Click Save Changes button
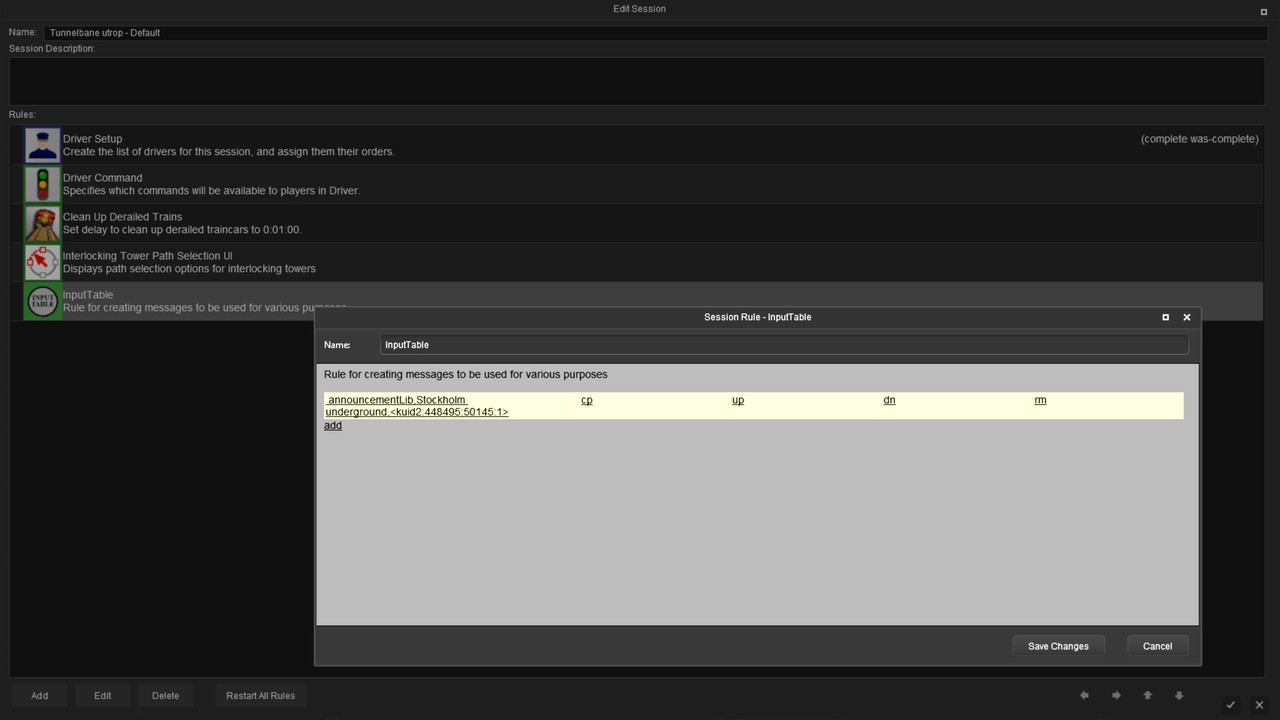1280x720 pixels. [1058, 646]
